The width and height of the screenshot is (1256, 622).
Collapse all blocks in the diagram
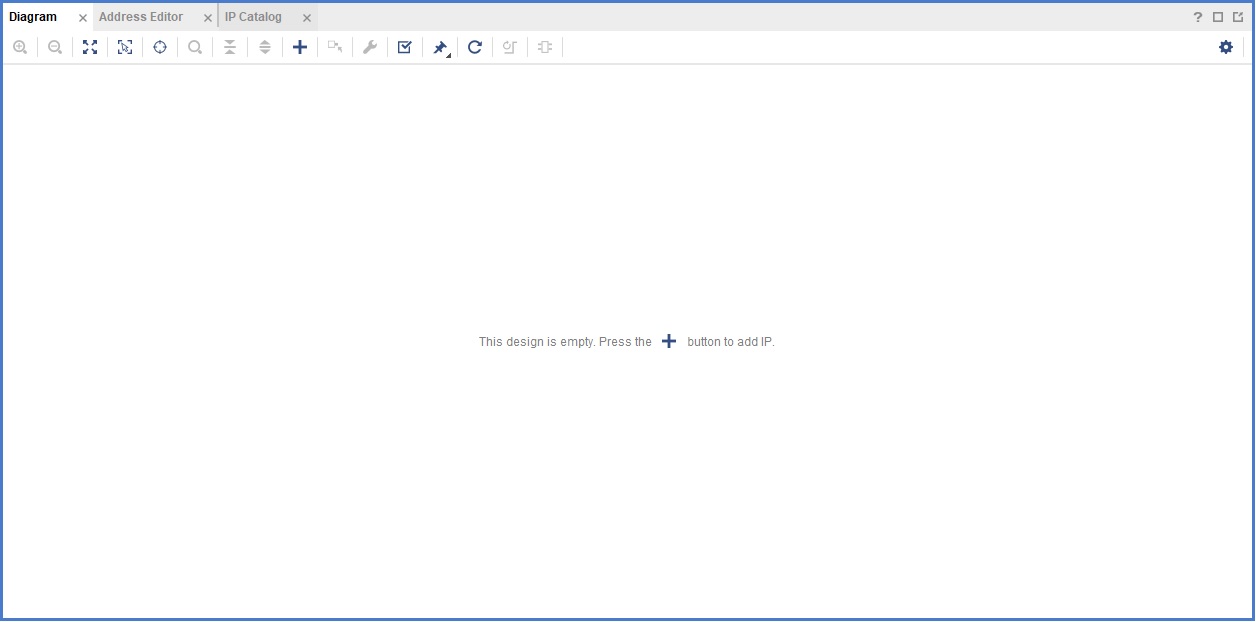(x=230, y=47)
